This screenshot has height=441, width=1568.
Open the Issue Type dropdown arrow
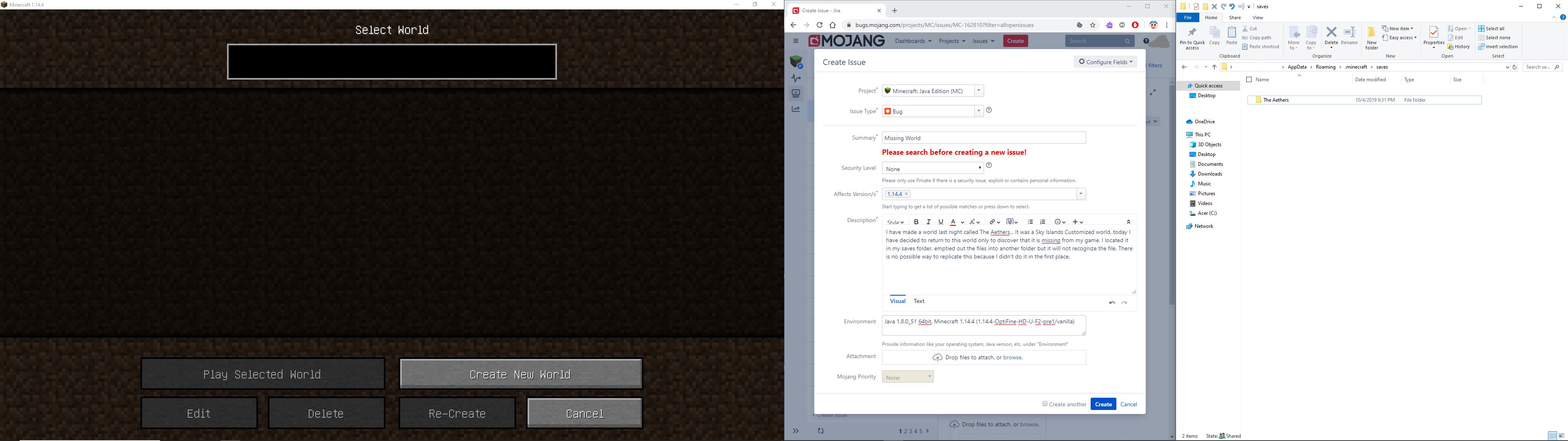tap(979, 111)
